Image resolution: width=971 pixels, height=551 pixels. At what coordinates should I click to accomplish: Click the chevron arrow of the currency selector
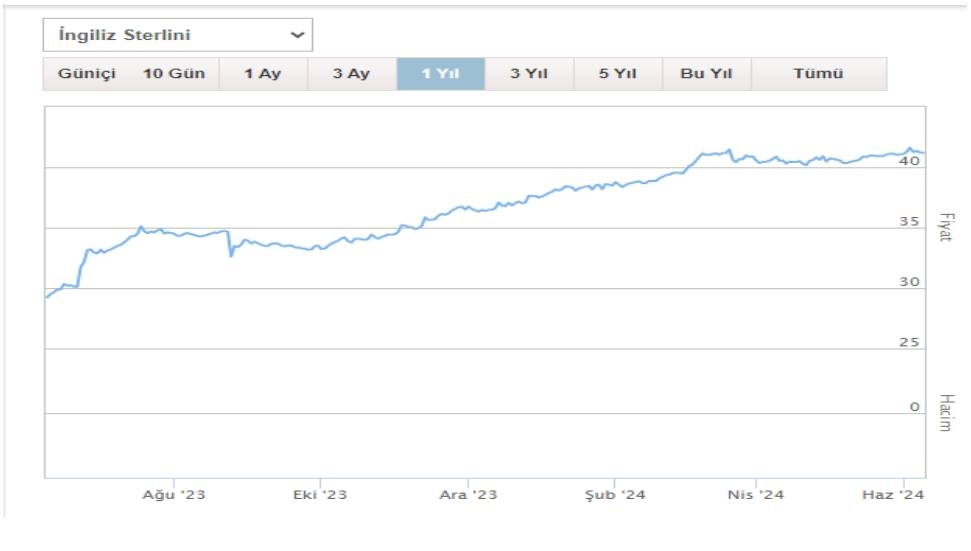297,35
